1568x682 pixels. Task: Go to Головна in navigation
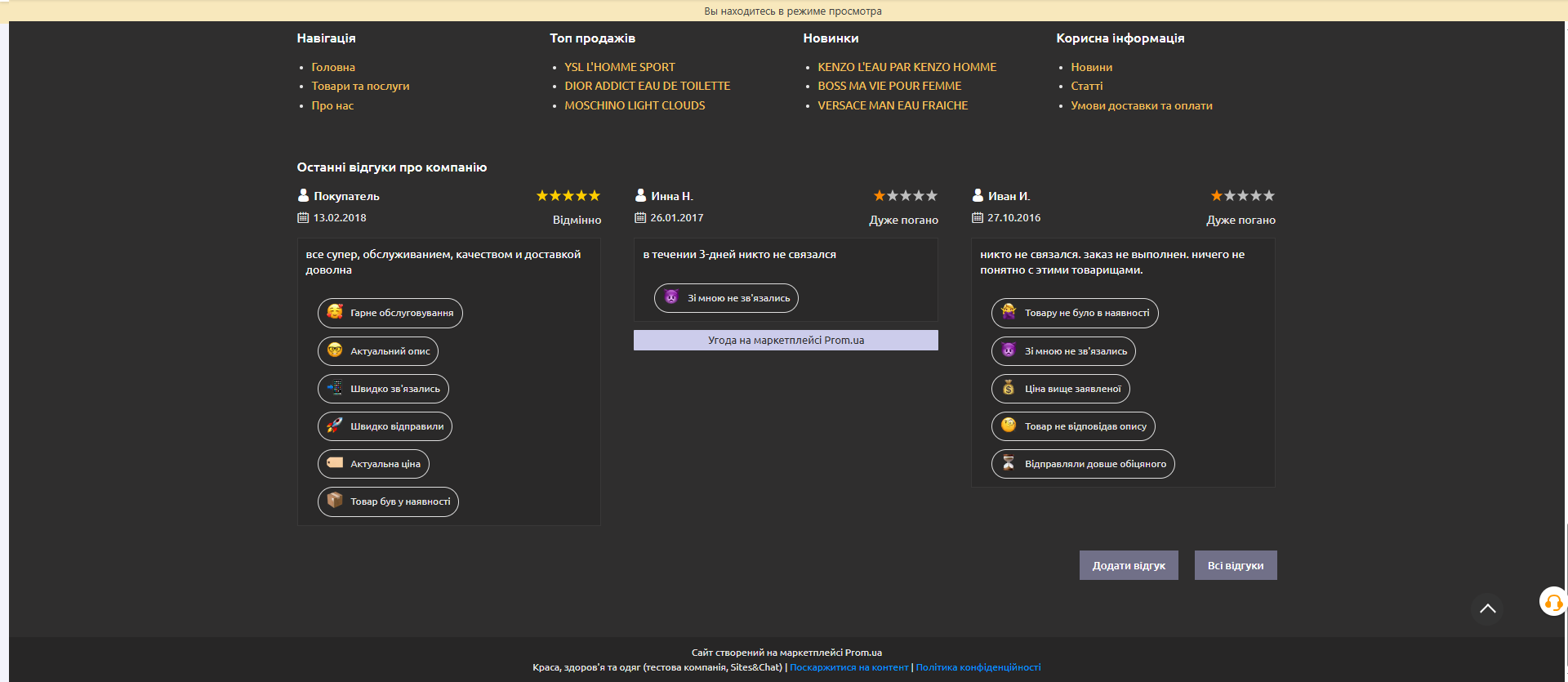click(x=332, y=67)
